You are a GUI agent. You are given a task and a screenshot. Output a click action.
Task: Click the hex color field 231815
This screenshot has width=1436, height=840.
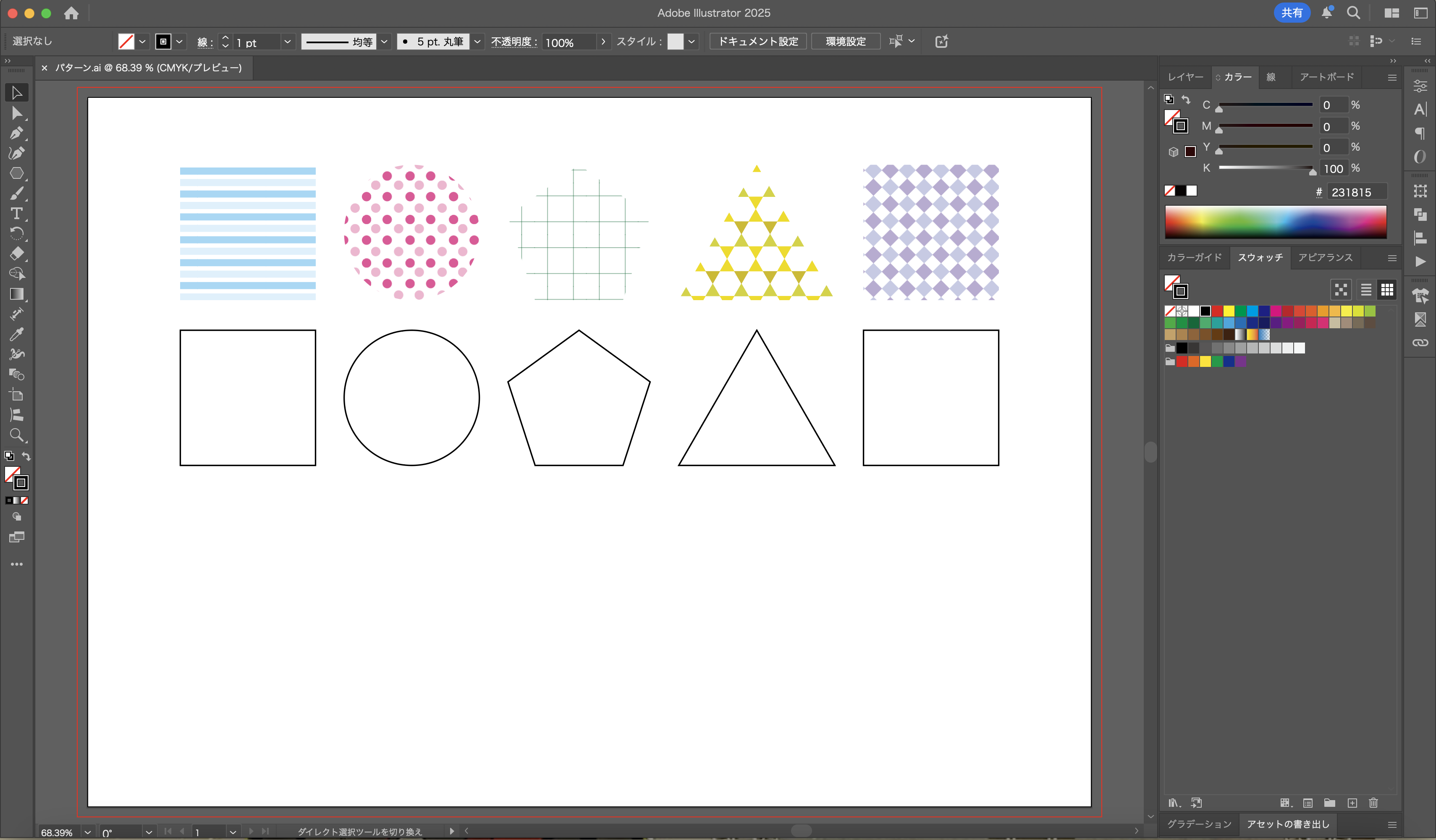[1357, 193]
